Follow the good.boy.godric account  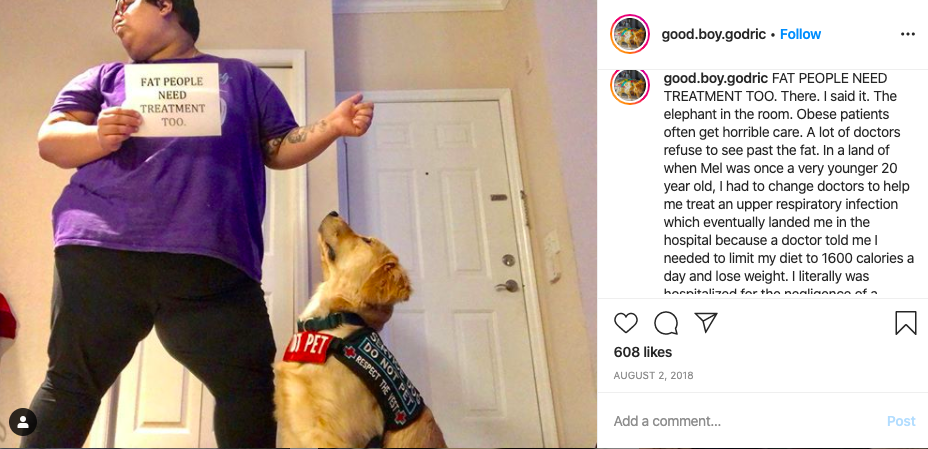pos(800,34)
